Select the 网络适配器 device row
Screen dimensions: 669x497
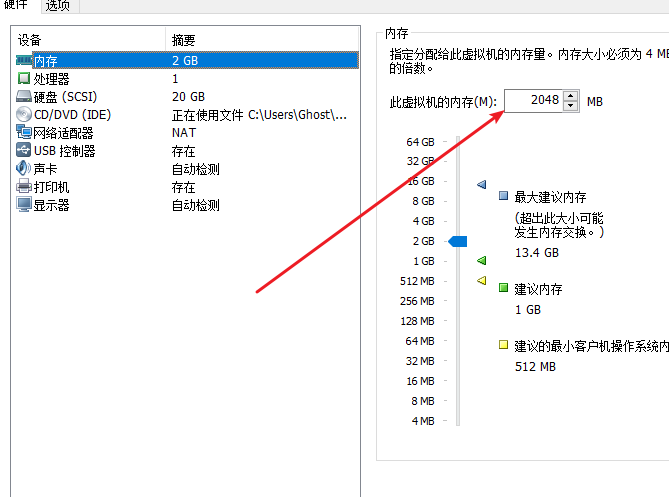coord(187,132)
